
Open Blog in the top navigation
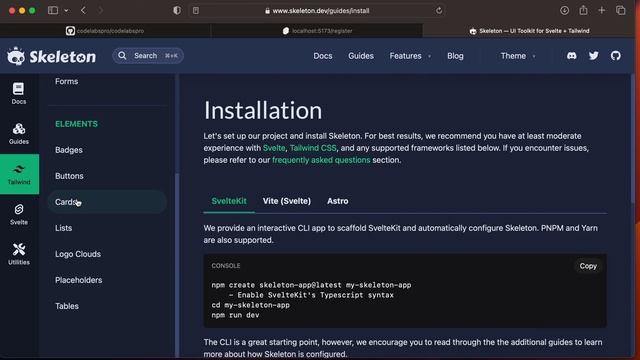point(455,56)
